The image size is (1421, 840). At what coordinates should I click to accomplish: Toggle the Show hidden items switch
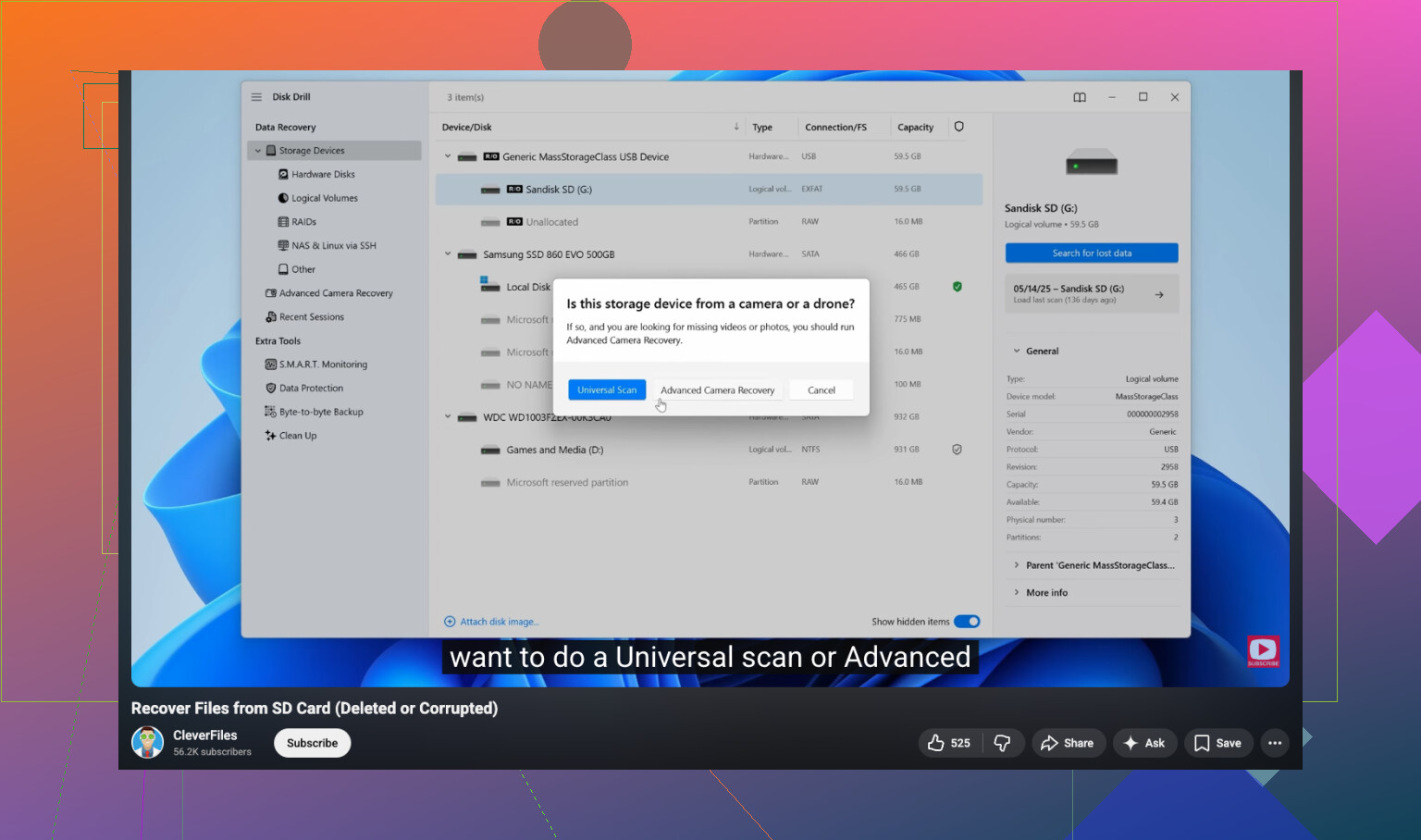(967, 622)
